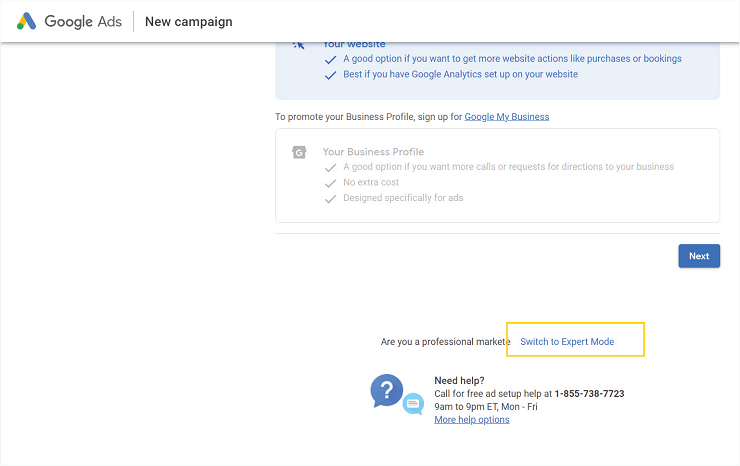
Task: Click the checkmark beside 'Best if you have Google Analytics'
Action: (330, 75)
